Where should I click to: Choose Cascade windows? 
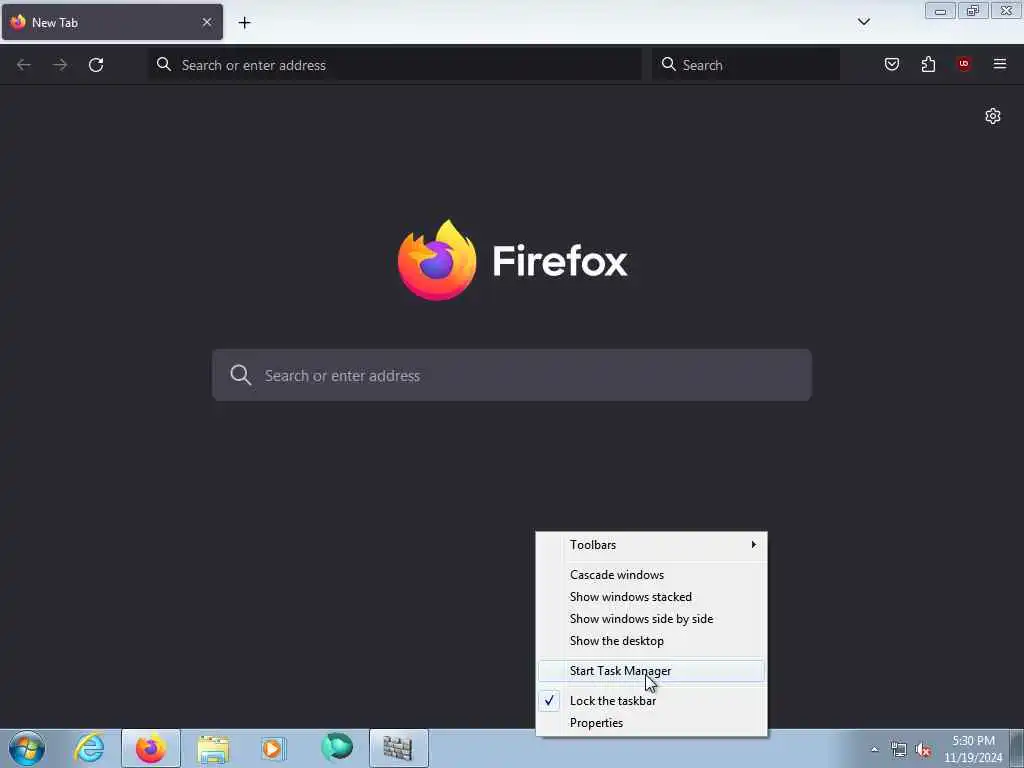[x=651, y=575]
